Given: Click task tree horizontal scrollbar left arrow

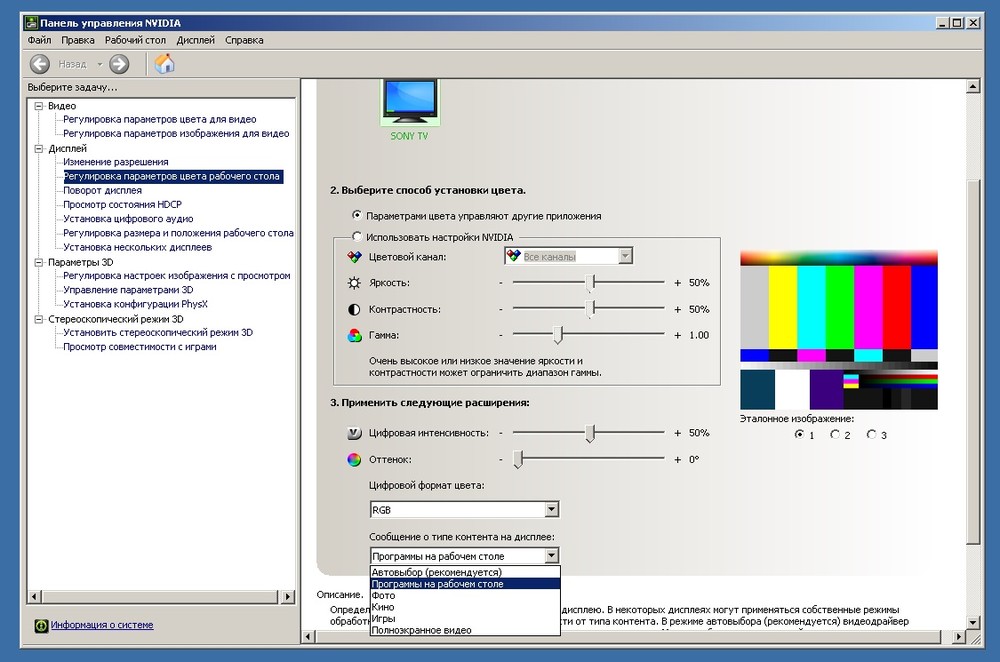Looking at the screenshot, I should click(34, 597).
